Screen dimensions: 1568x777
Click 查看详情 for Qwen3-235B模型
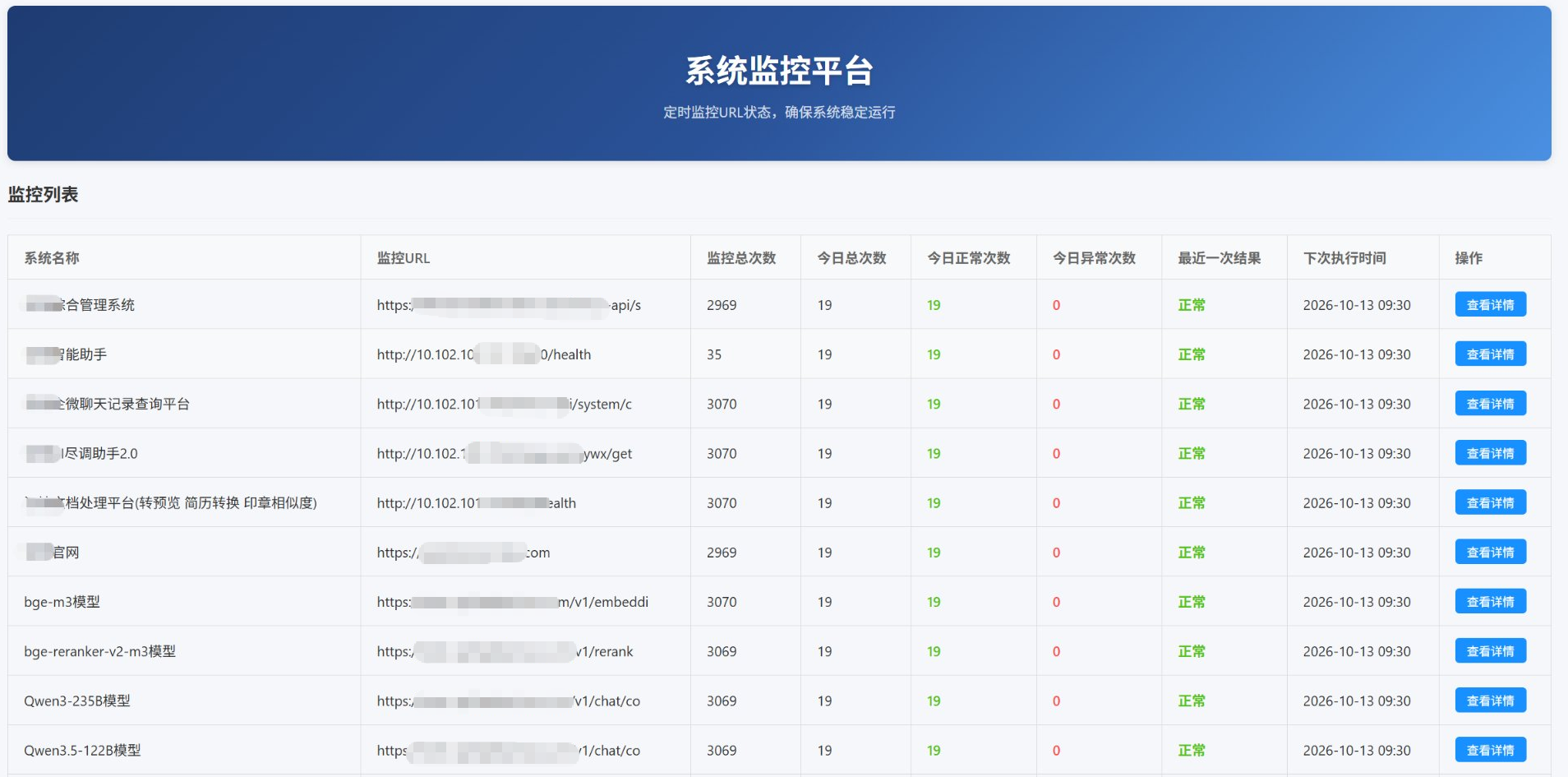(1490, 701)
